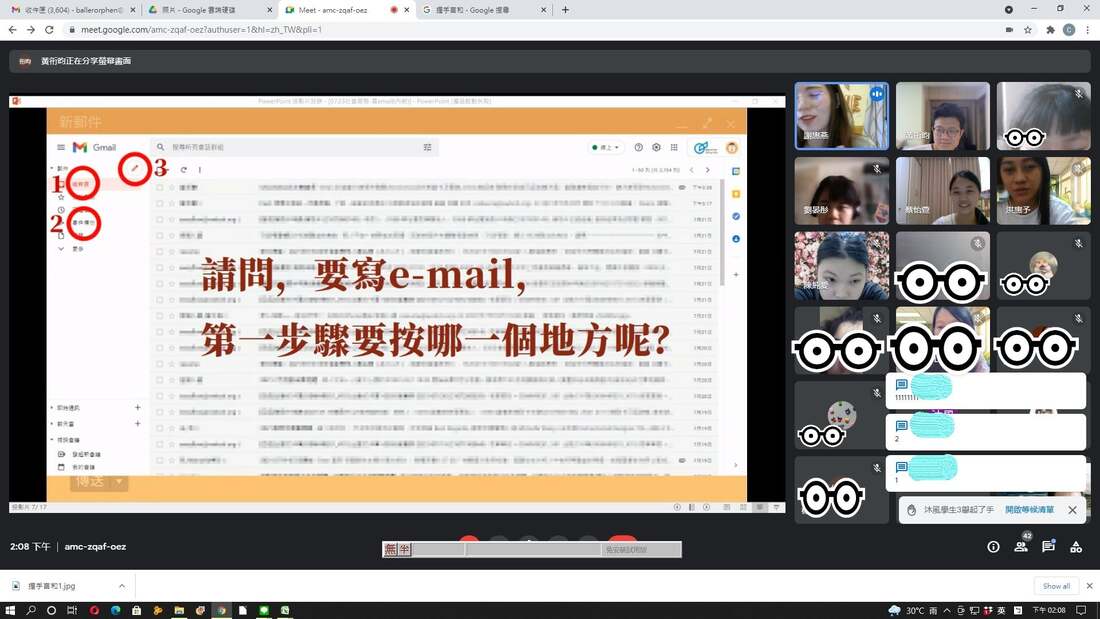Expand hidden system tray icons
Screen dimensions: 1100x619
pos(946,611)
